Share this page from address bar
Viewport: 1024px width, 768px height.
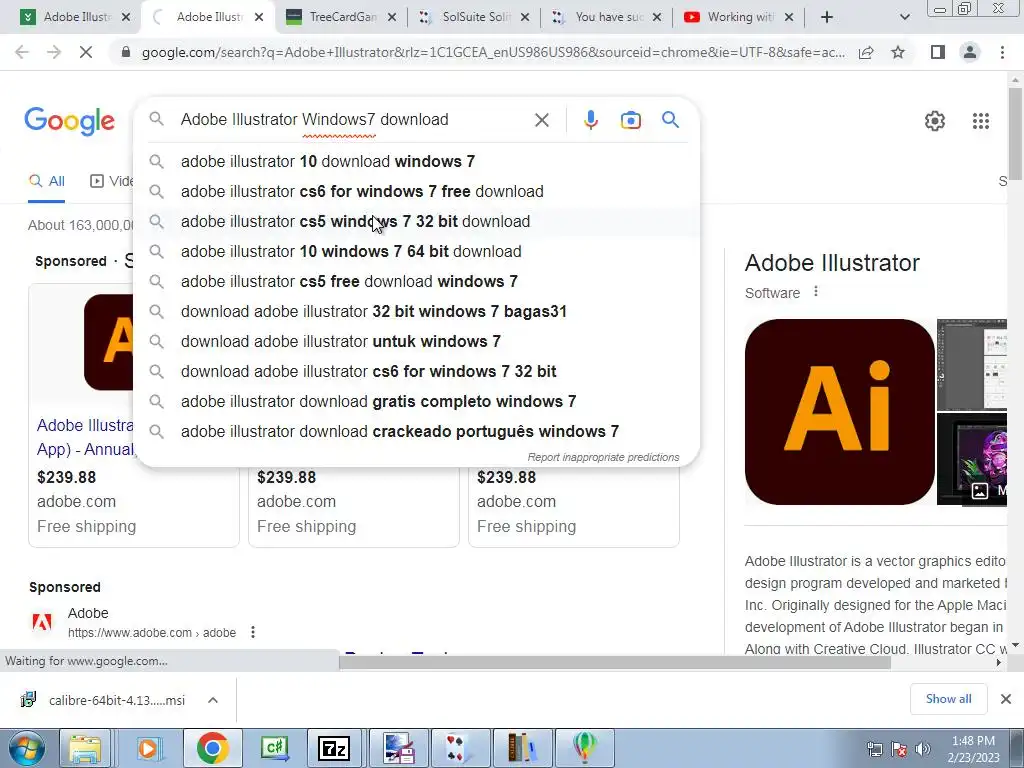[x=866, y=52]
